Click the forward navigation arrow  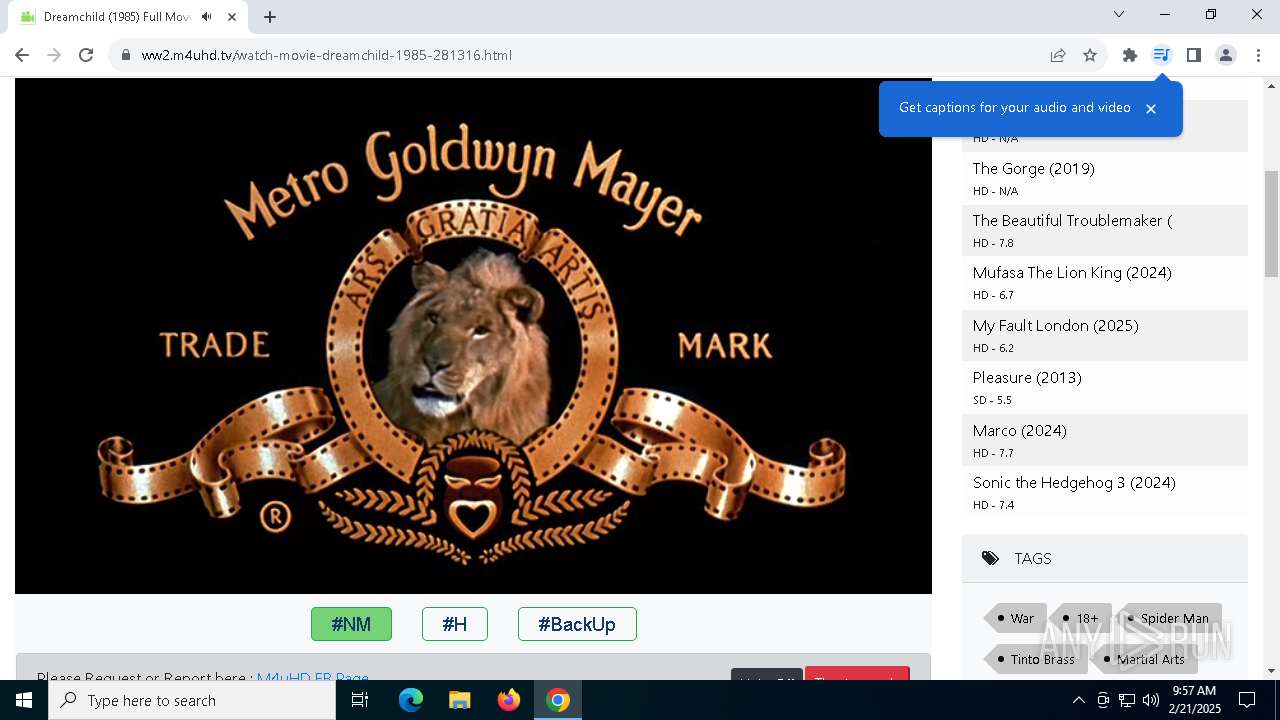54,55
